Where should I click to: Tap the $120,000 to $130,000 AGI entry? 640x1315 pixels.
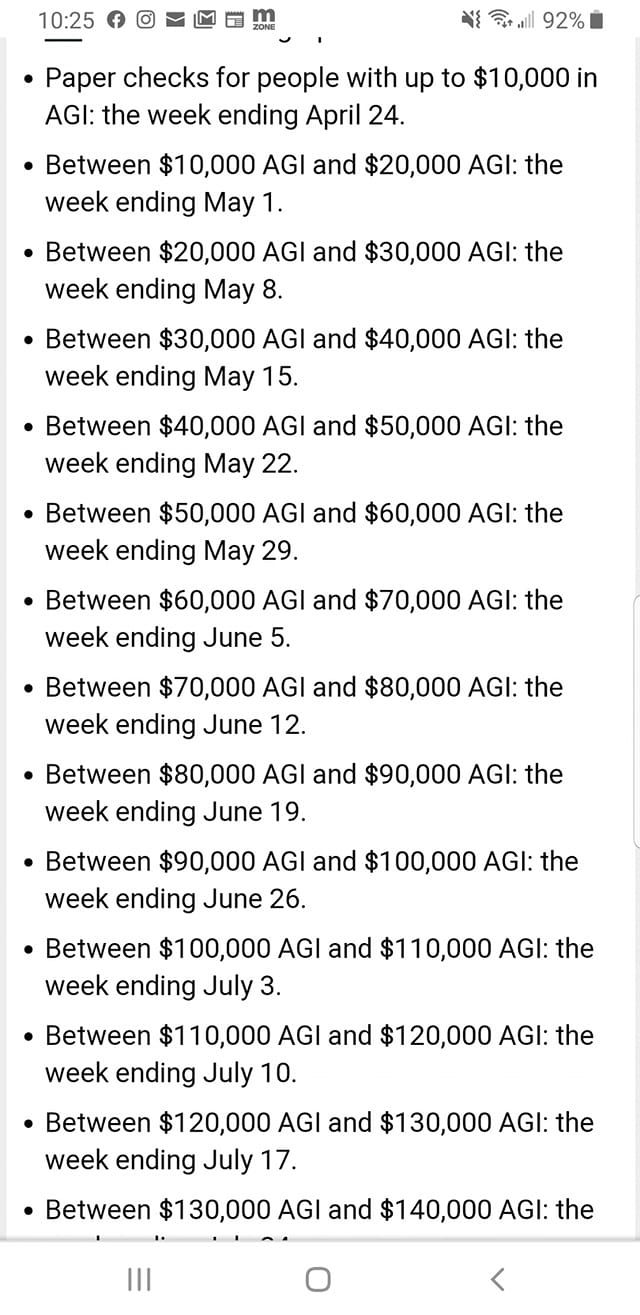pyautogui.click(x=320, y=1140)
